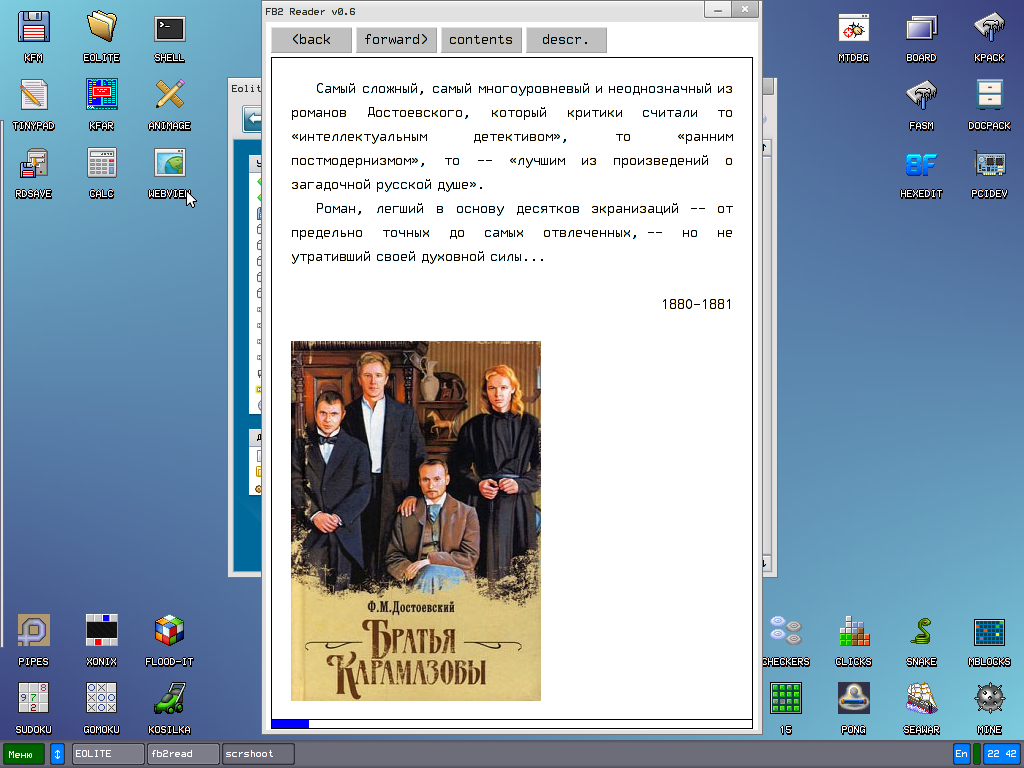This screenshot has height=768, width=1024.
Task: Minimize the FB2 Reader window
Action: [718, 10]
